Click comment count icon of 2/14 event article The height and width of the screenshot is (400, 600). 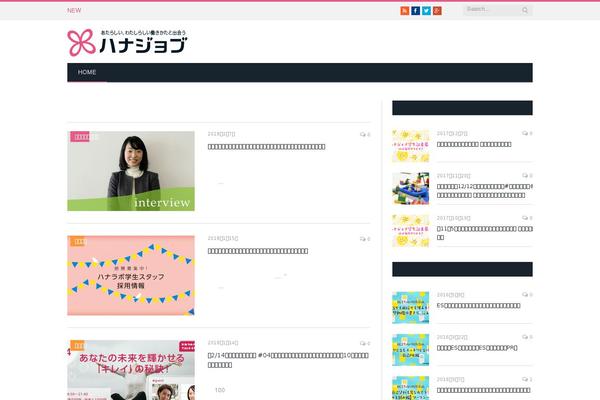coord(365,343)
